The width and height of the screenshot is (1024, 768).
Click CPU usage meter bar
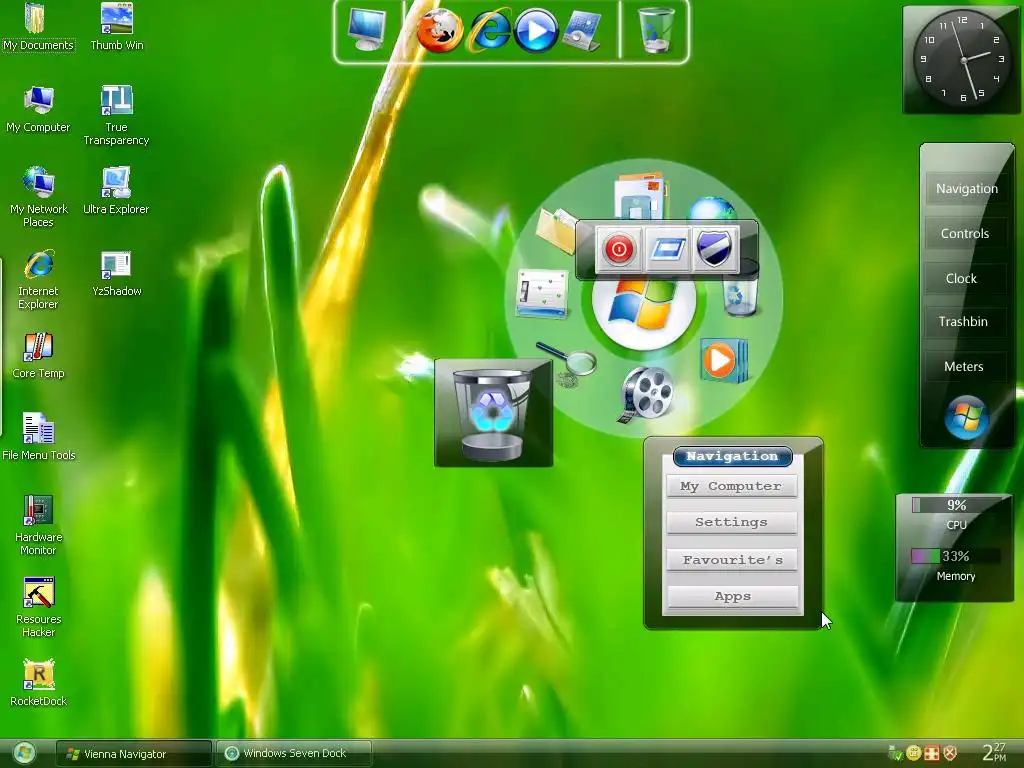(x=956, y=505)
